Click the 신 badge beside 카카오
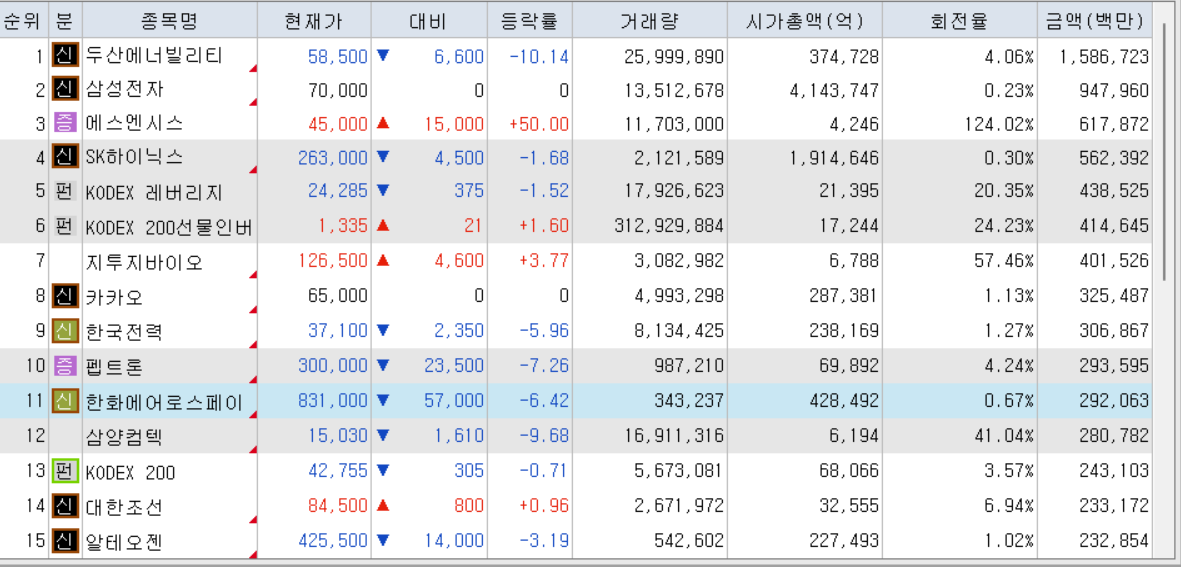Screen dimensions: 1181x567 pos(65,296)
